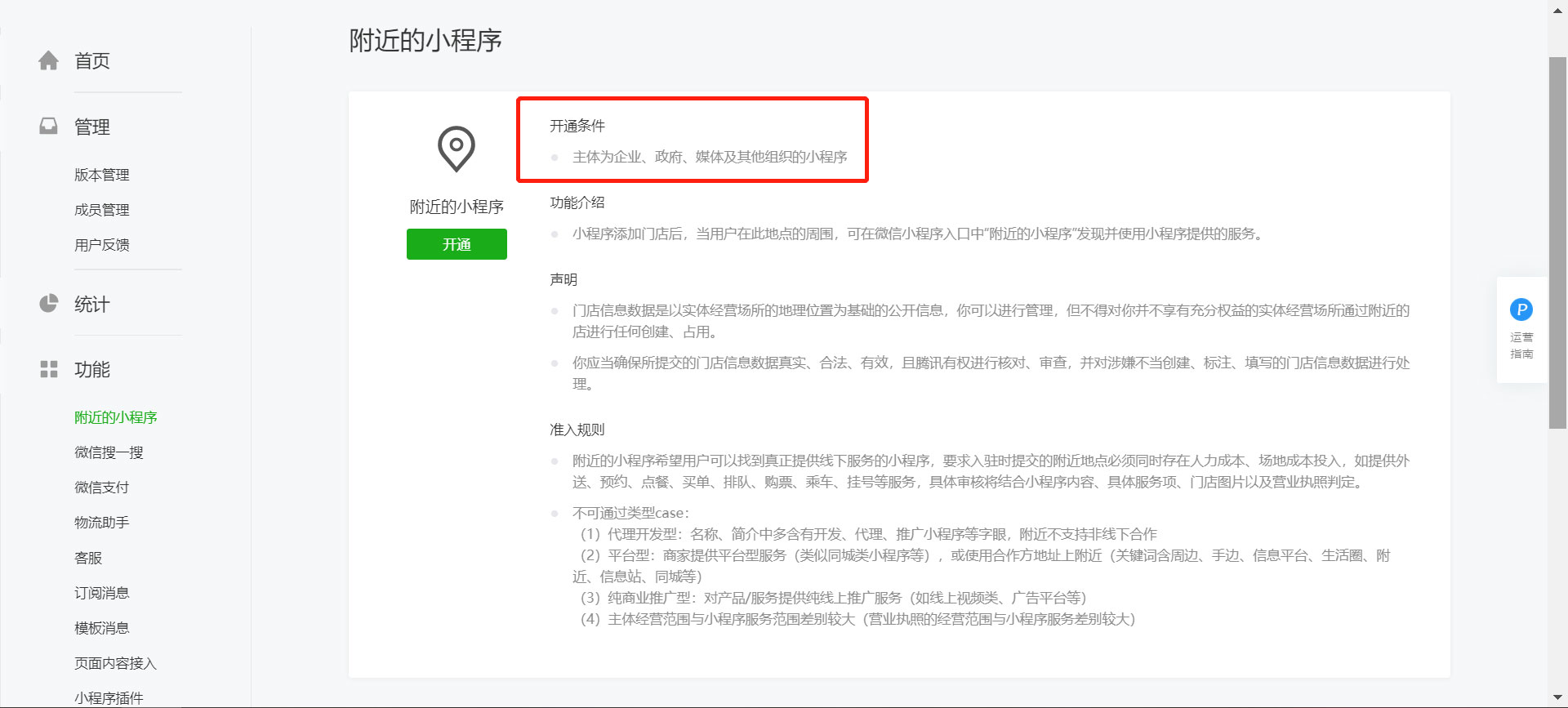Click the inbox icon beside 管理
This screenshot has width=1568, height=708.
click(x=49, y=126)
